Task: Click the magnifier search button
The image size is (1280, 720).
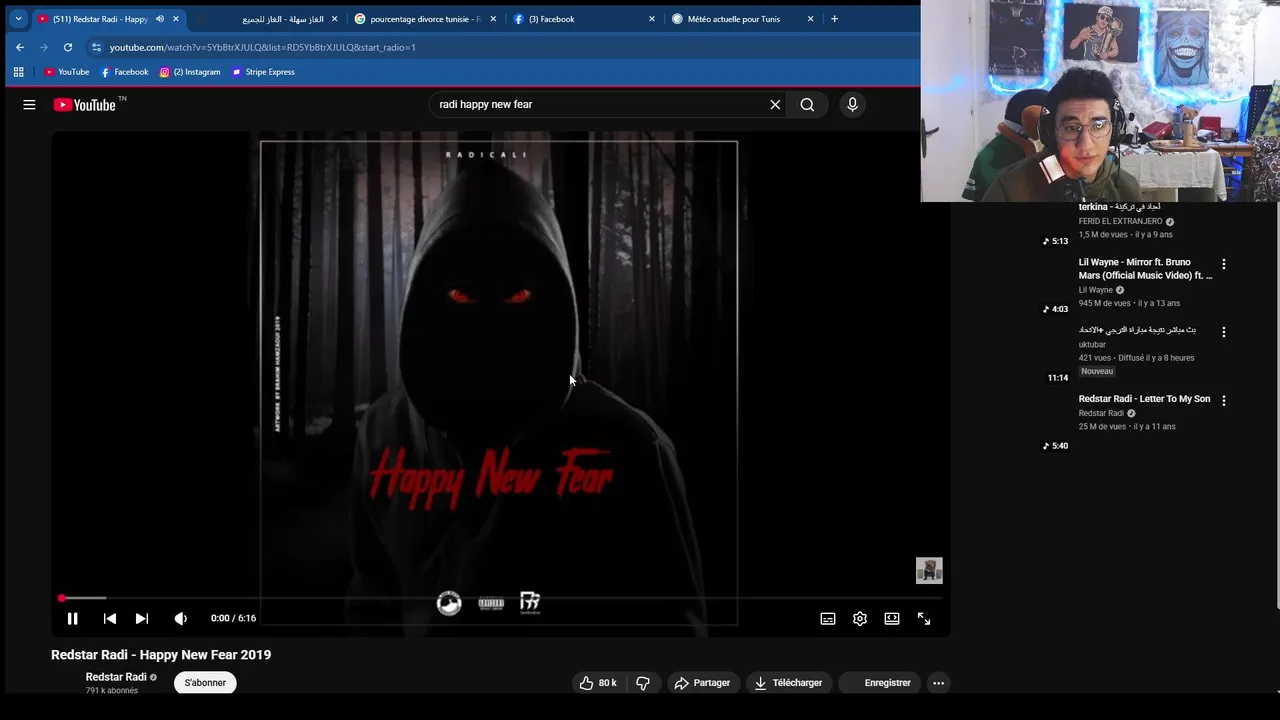Action: click(807, 104)
